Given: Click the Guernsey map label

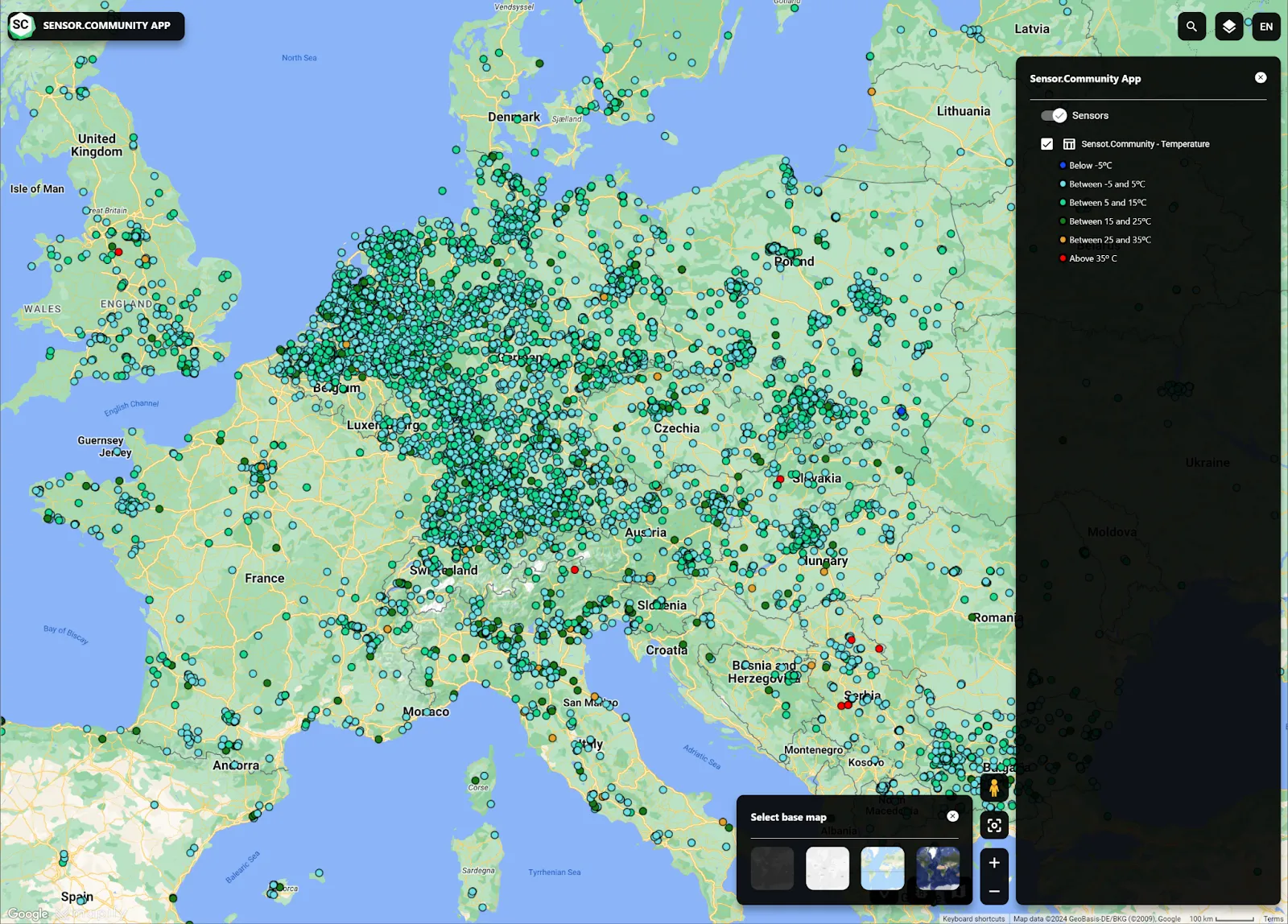Looking at the screenshot, I should (101, 440).
